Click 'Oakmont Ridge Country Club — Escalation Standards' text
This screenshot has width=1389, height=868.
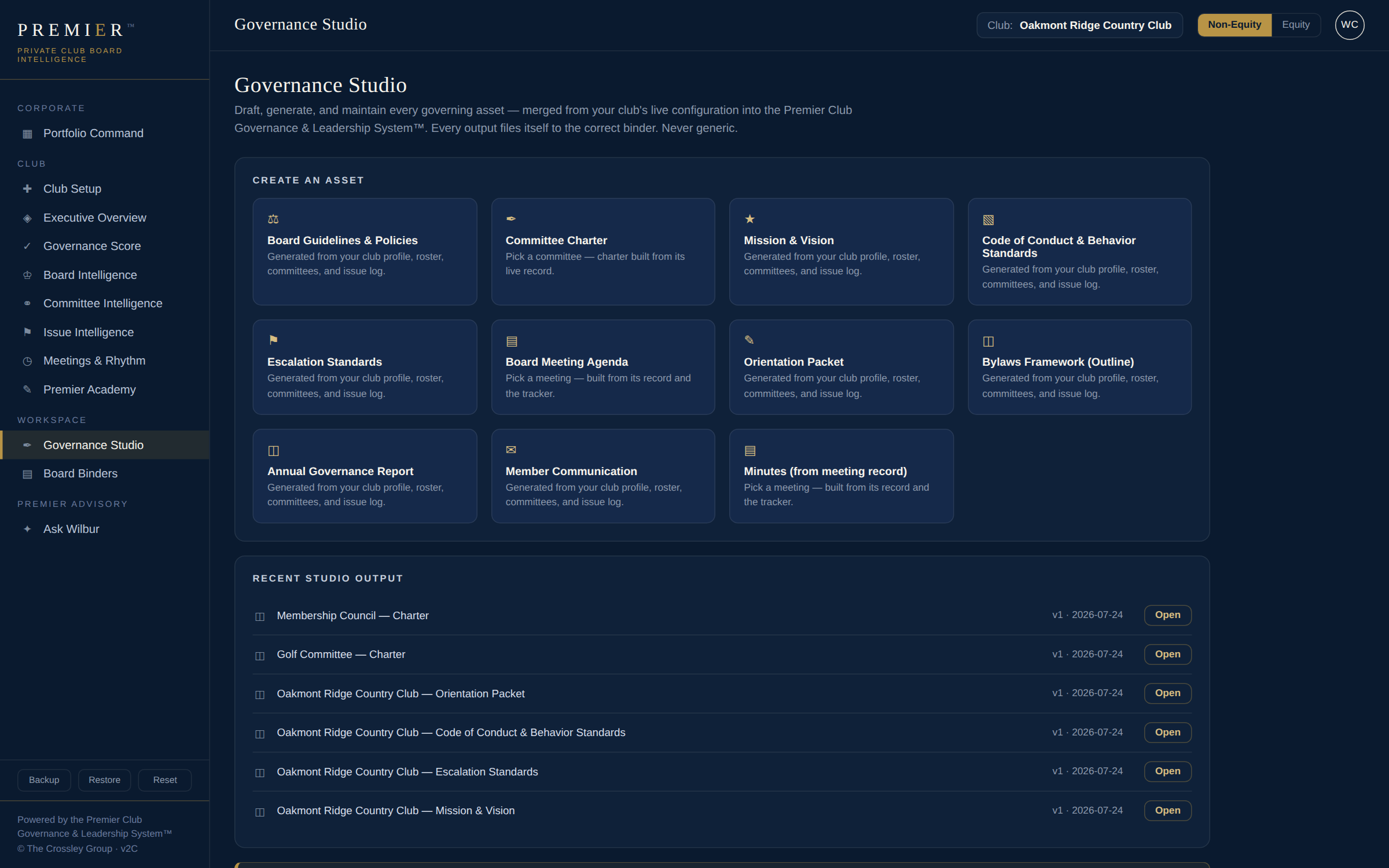tap(407, 772)
